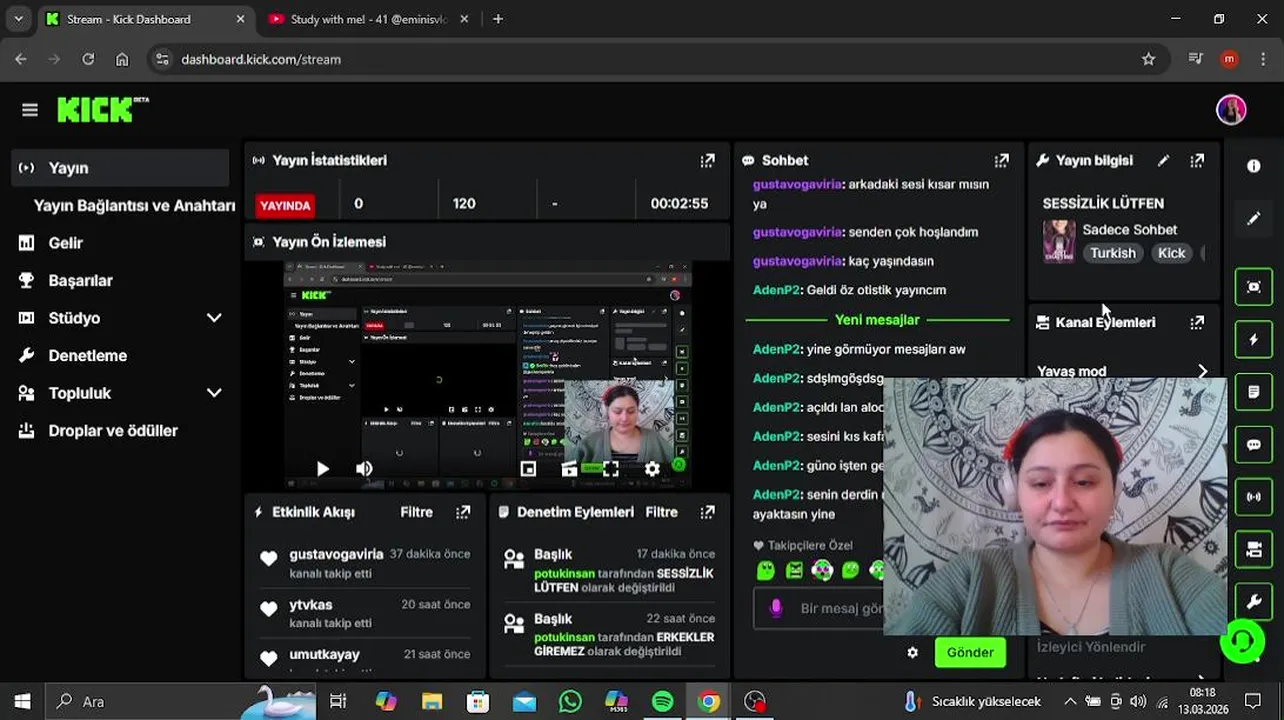Click the info icon in right rail
The height and width of the screenshot is (720, 1284).
click(x=1253, y=166)
